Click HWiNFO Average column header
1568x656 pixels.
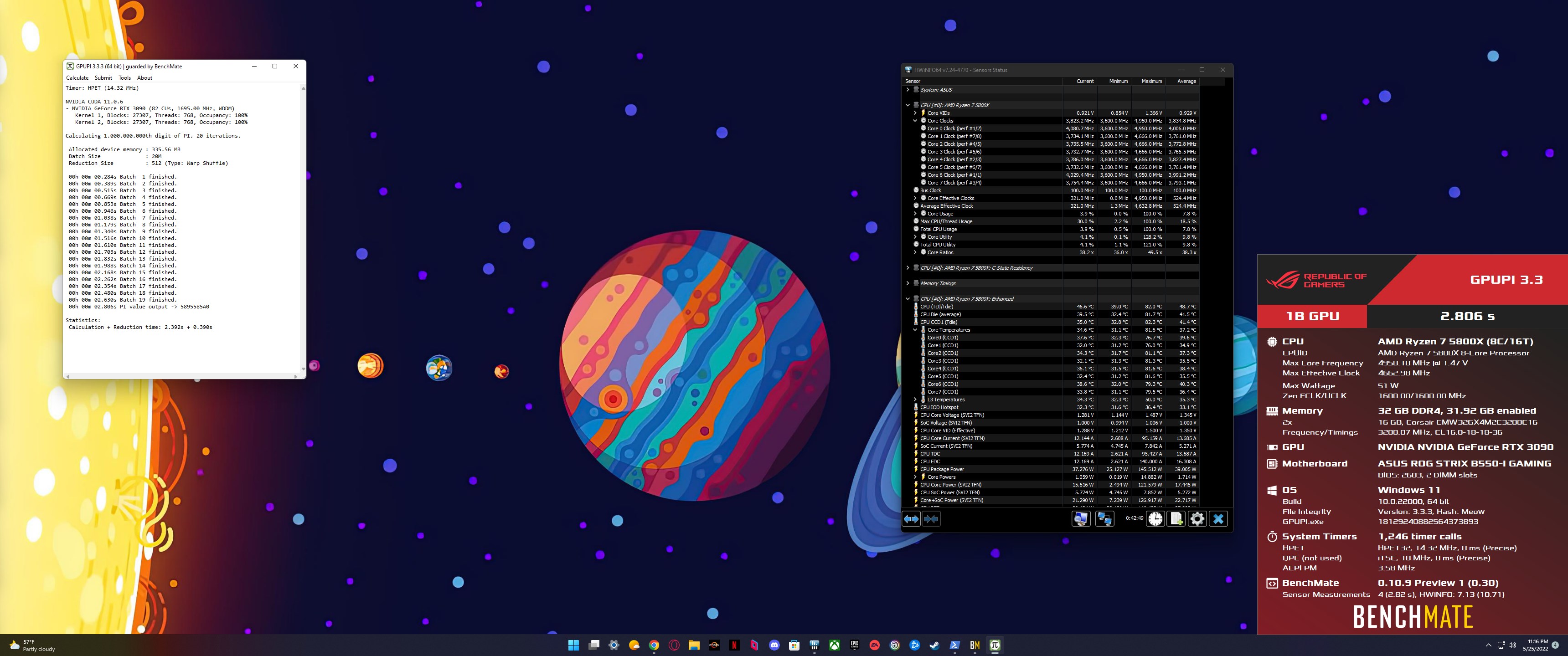1182,81
